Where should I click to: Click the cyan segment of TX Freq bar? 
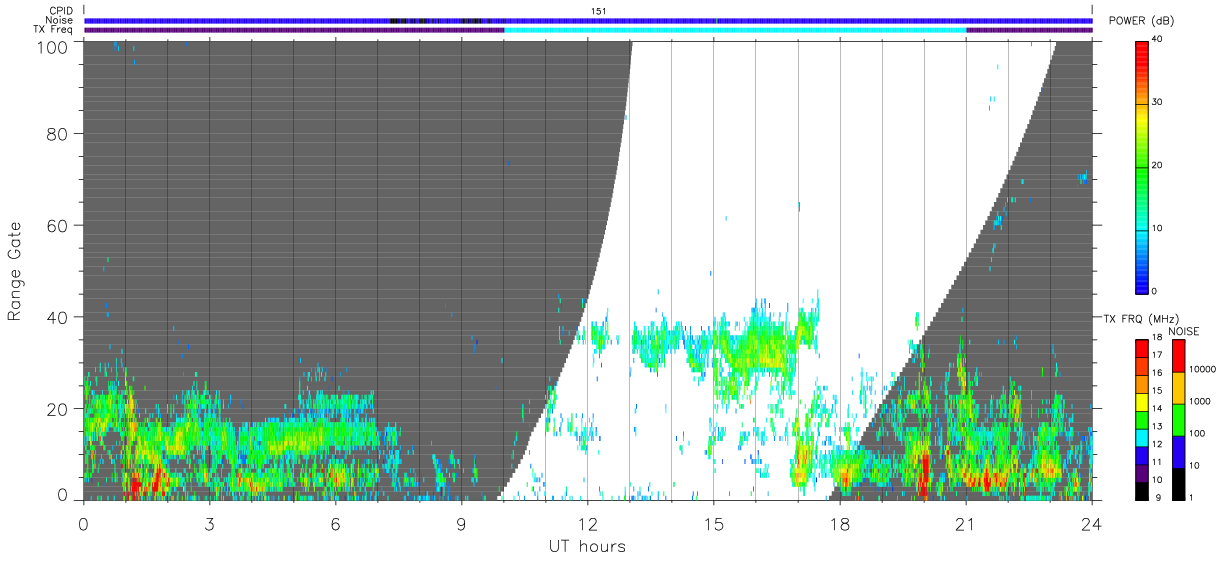coord(735,30)
